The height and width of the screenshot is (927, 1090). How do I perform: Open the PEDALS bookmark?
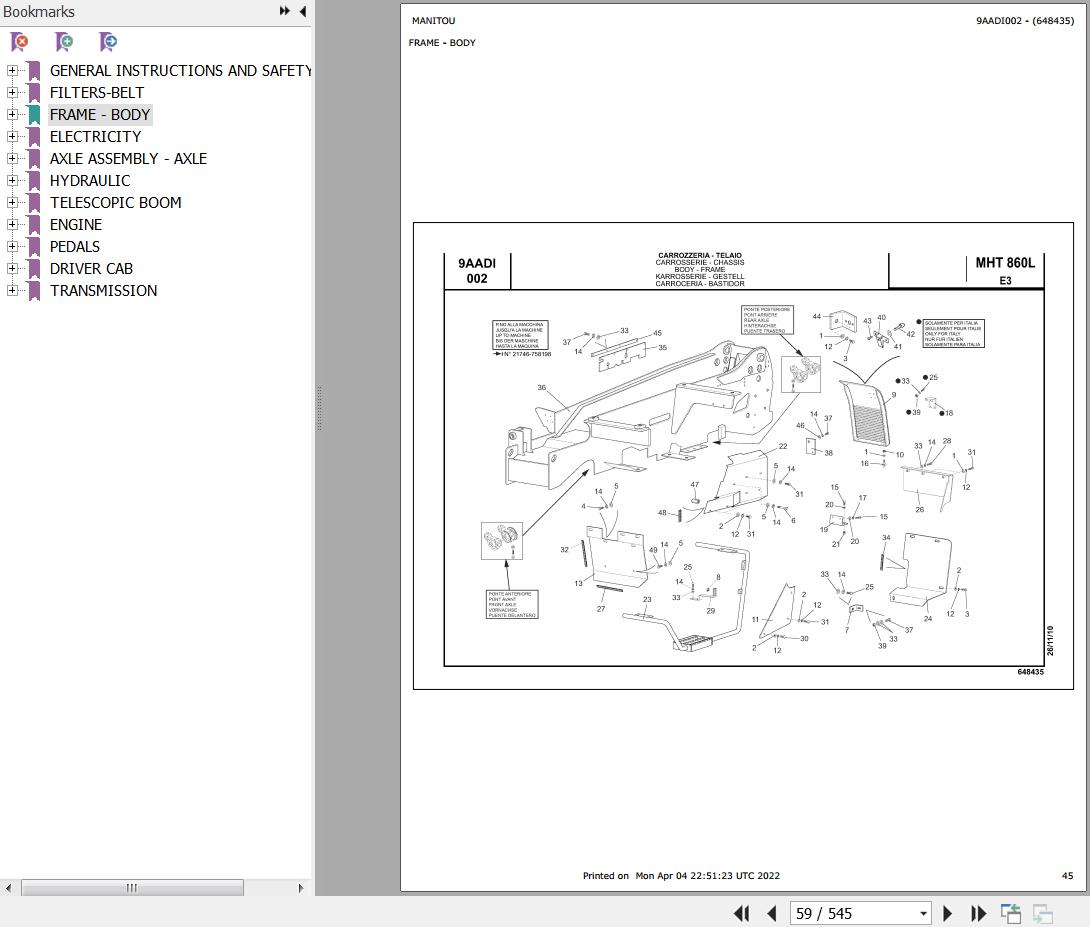click(74, 247)
